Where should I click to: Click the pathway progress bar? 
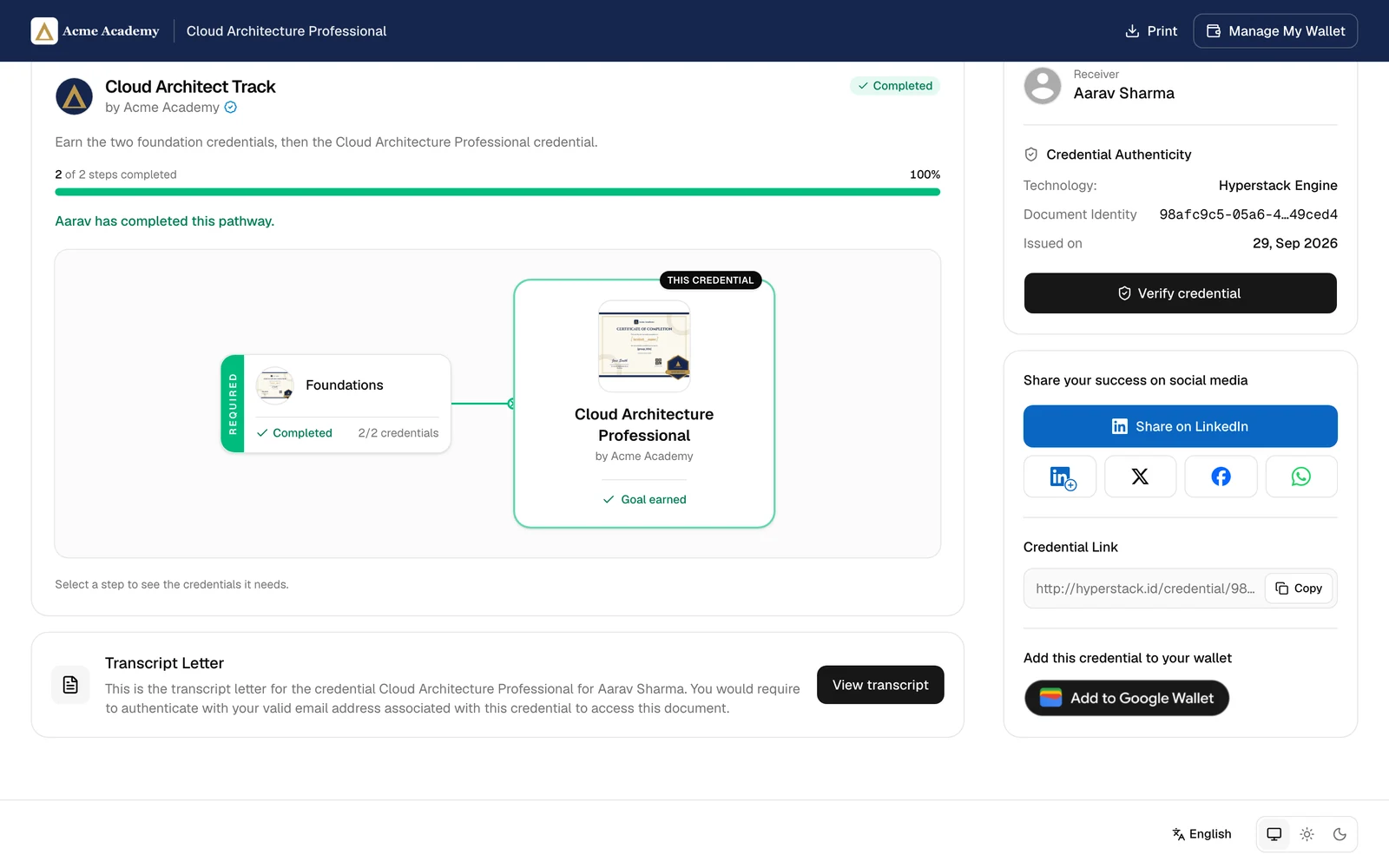coord(497,192)
